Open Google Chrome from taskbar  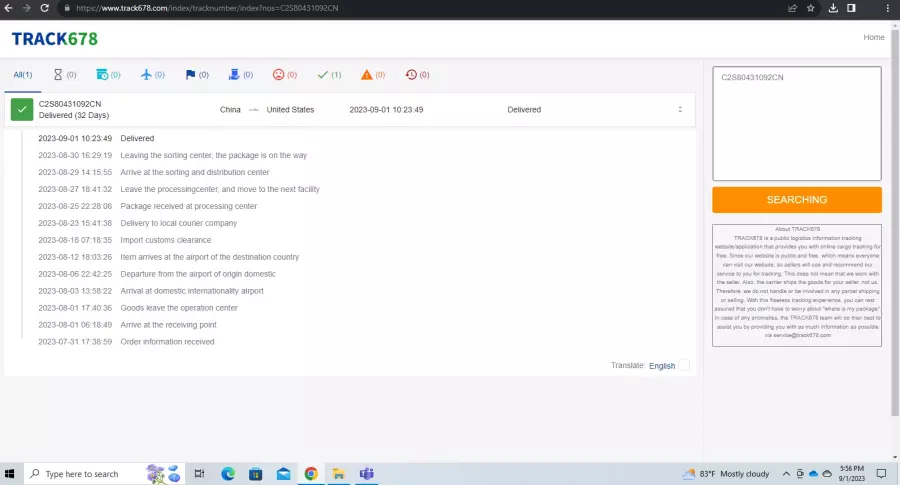311,474
